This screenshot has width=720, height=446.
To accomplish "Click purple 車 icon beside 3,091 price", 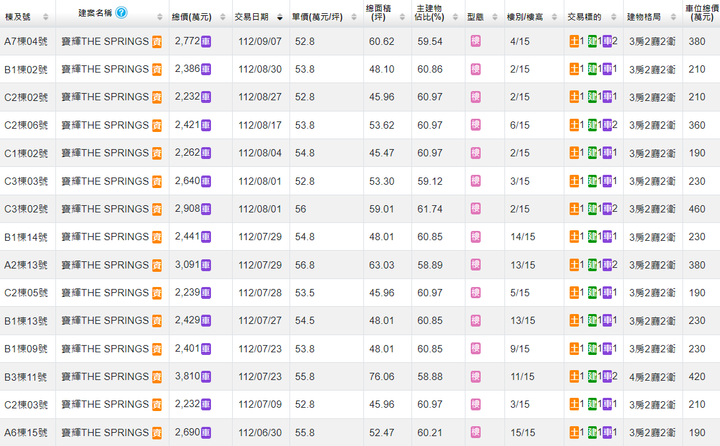I will [206, 265].
